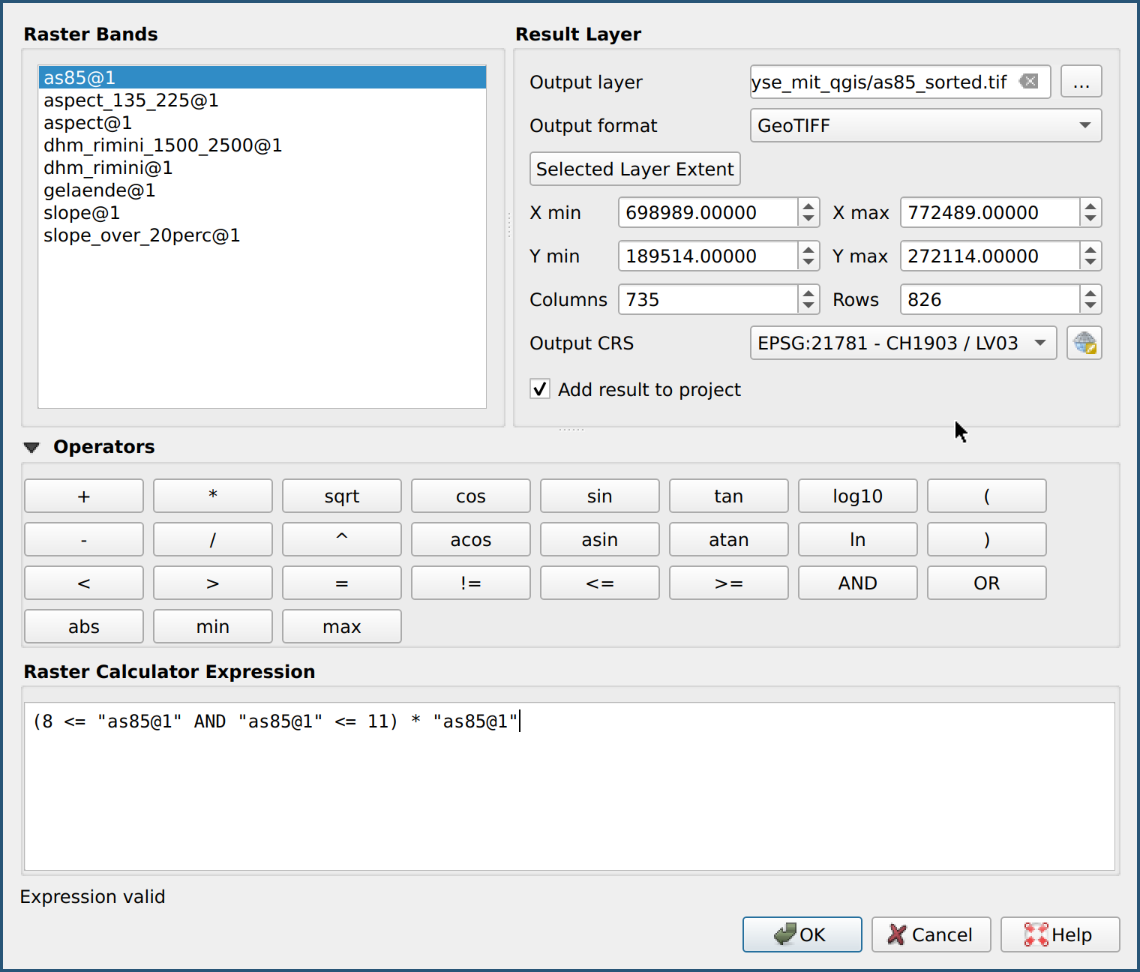Select the dhm_rimini@1 raster band
The height and width of the screenshot is (972, 1140).
pyautogui.click(x=108, y=168)
